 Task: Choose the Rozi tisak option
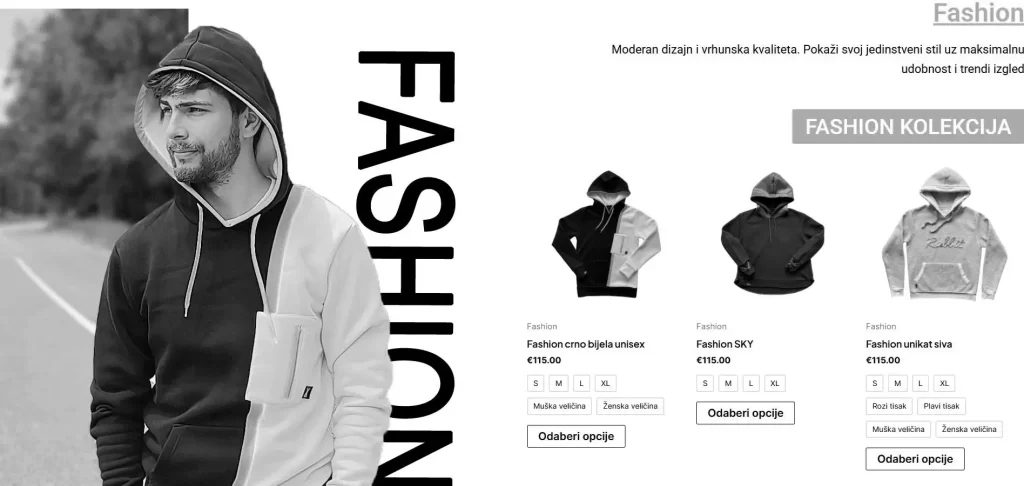pyautogui.click(x=889, y=406)
